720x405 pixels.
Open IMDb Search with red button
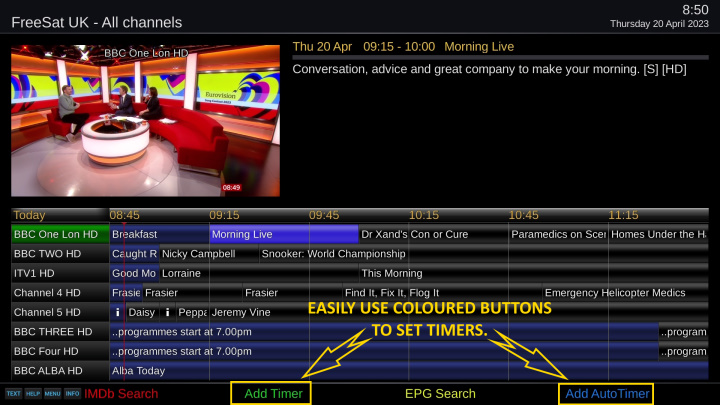coord(121,394)
